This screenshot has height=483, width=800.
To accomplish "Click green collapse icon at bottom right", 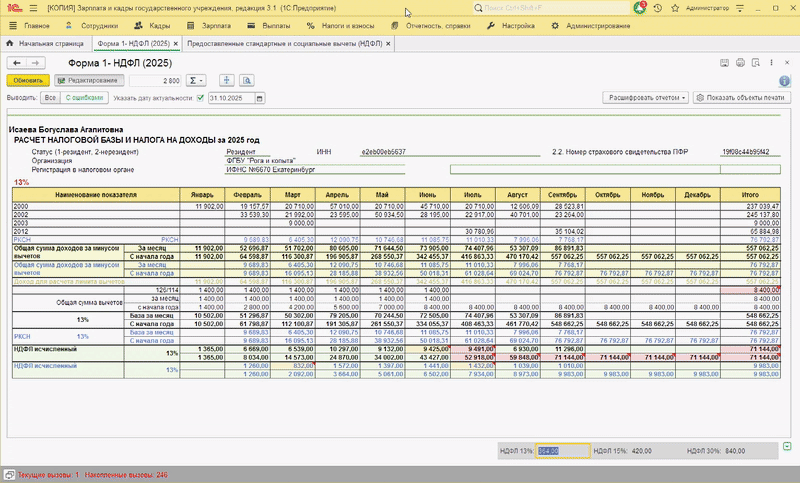I will [x=787, y=446].
